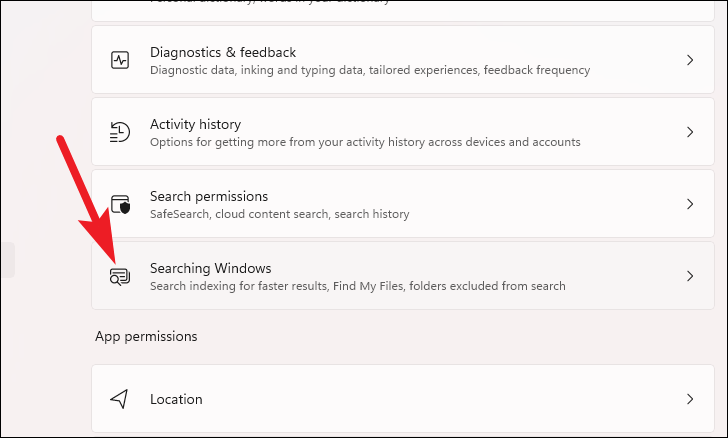
Task: Click the Searching Windows magnifier icon
Action: tap(120, 276)
